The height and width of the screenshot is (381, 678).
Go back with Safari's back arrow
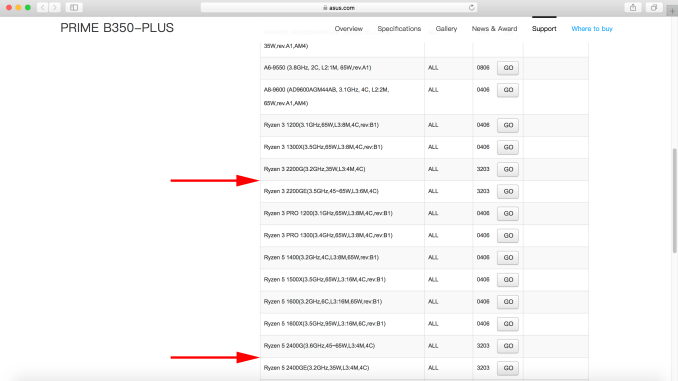click(x=42, y=7)
